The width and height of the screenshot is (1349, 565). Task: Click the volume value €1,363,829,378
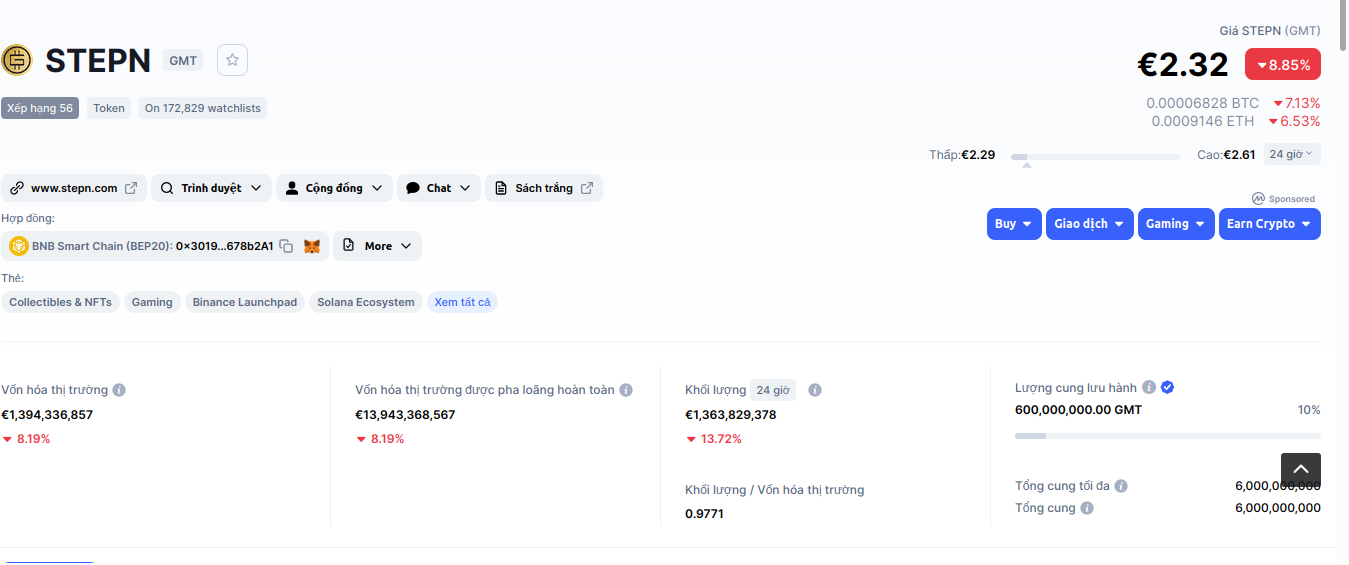[731, 415]
